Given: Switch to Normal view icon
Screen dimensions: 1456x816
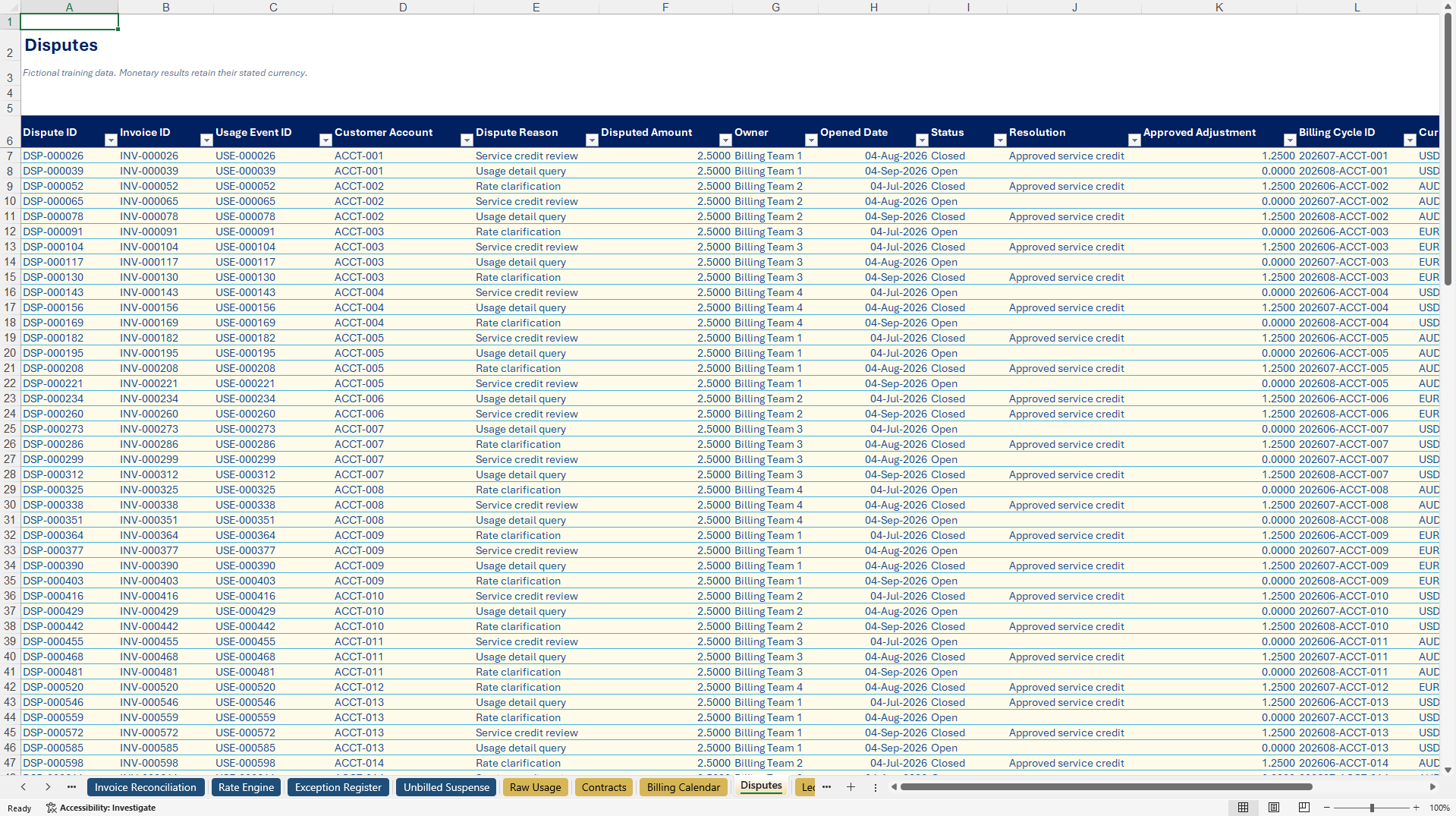Looking at the screenshot, I should pyautogui.click(x=1243, y=808).
